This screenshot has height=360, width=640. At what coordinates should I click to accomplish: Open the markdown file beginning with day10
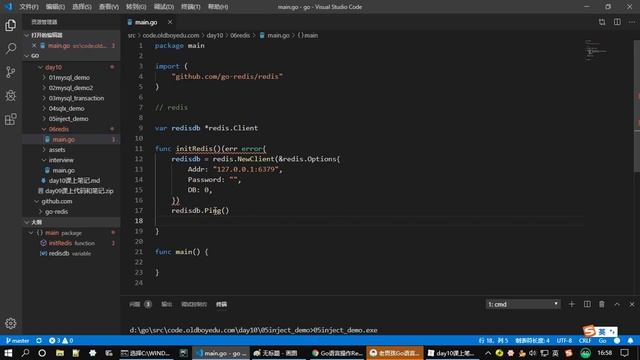(71, 180)
